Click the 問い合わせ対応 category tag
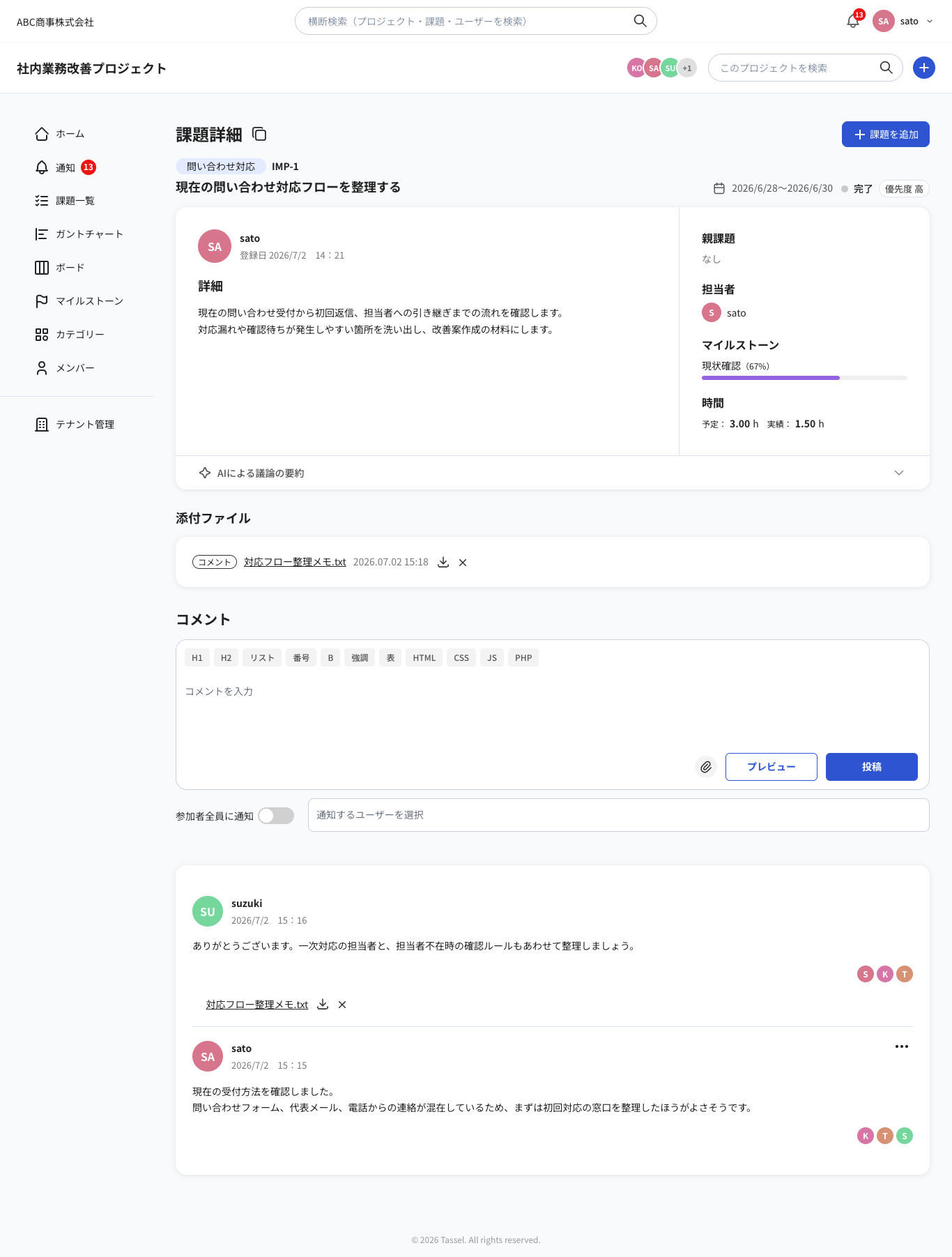This screenshot has height=1257, width=952. point(221,167)
